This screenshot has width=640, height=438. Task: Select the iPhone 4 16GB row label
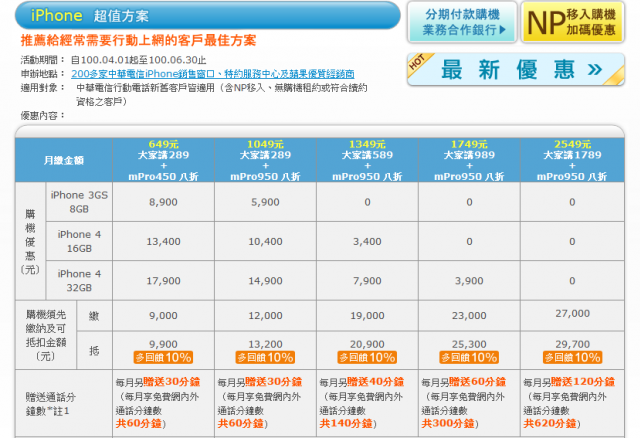click(x=79, y=241)
